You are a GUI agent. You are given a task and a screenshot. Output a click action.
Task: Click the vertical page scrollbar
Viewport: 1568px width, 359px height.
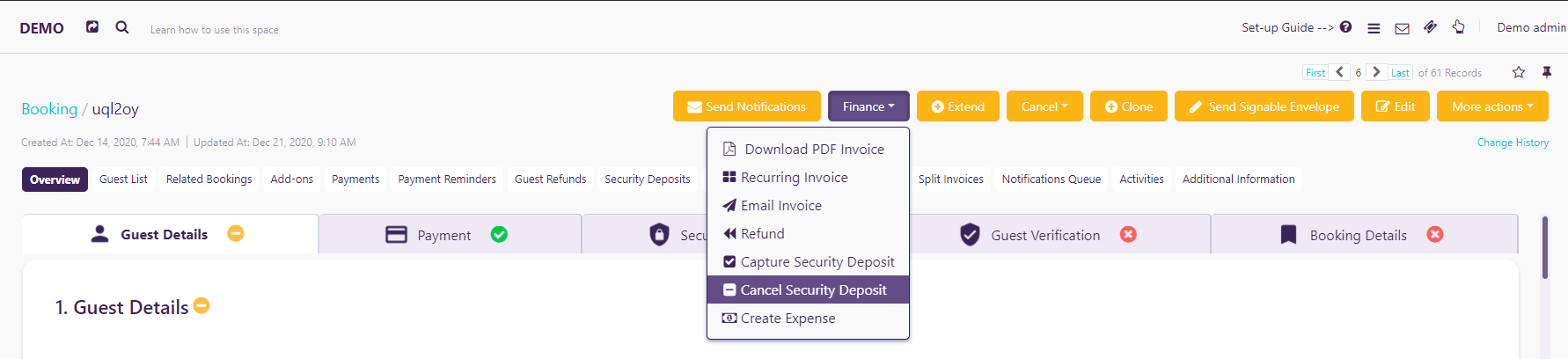tap(1544, 248)
